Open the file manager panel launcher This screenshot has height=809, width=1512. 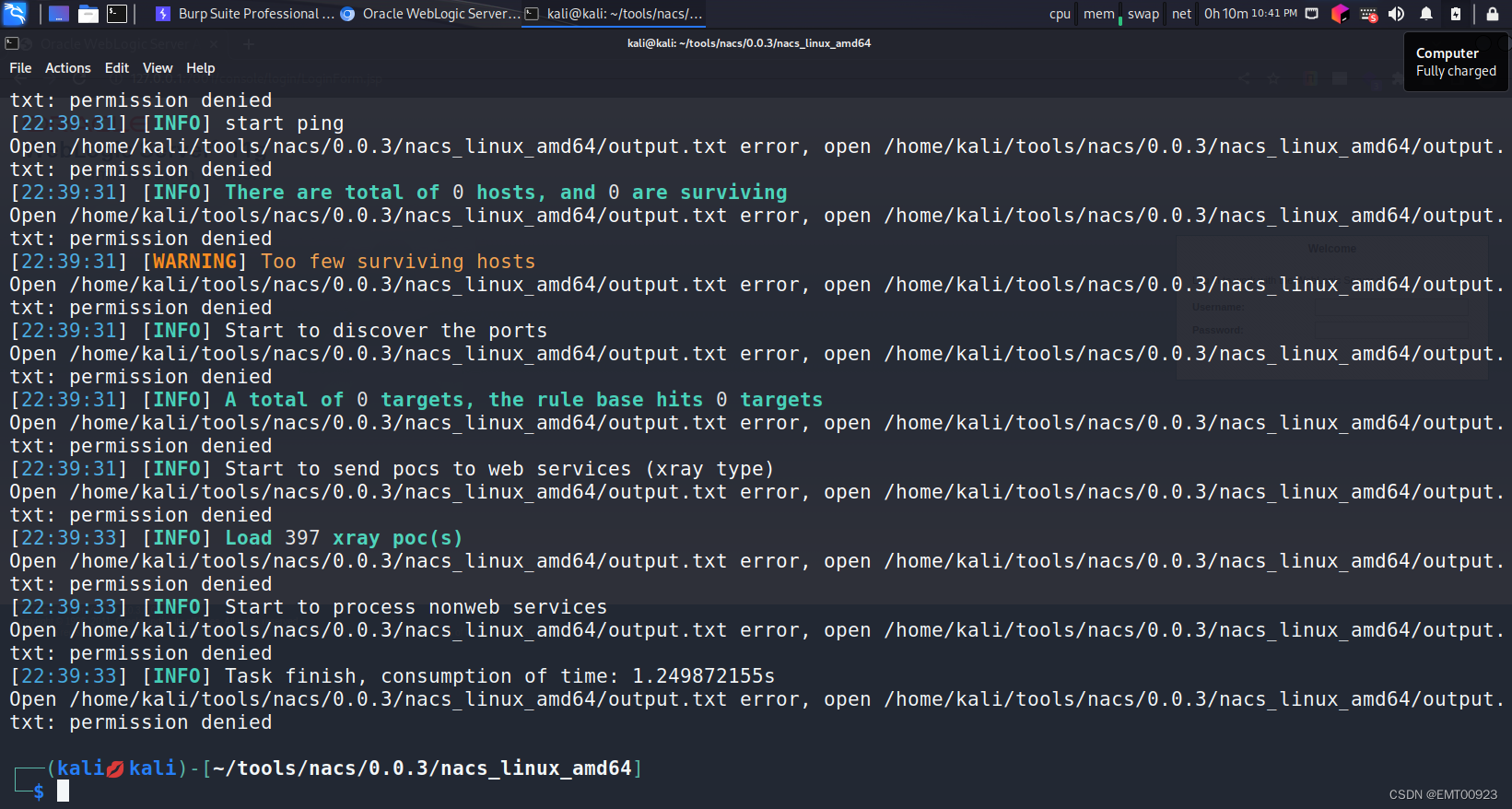[x=88, y=14]
